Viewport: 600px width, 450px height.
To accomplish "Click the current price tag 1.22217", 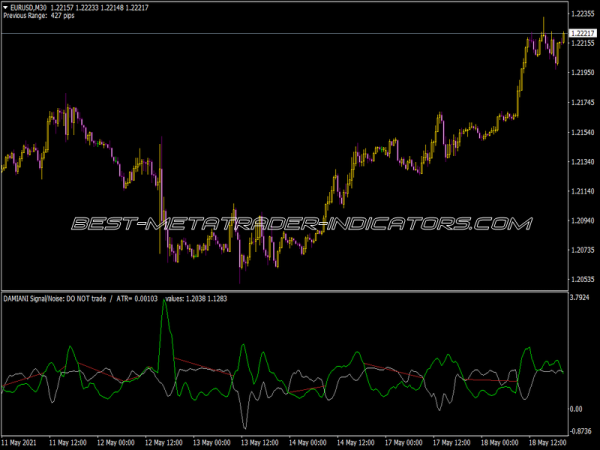I will coord(582,34).
